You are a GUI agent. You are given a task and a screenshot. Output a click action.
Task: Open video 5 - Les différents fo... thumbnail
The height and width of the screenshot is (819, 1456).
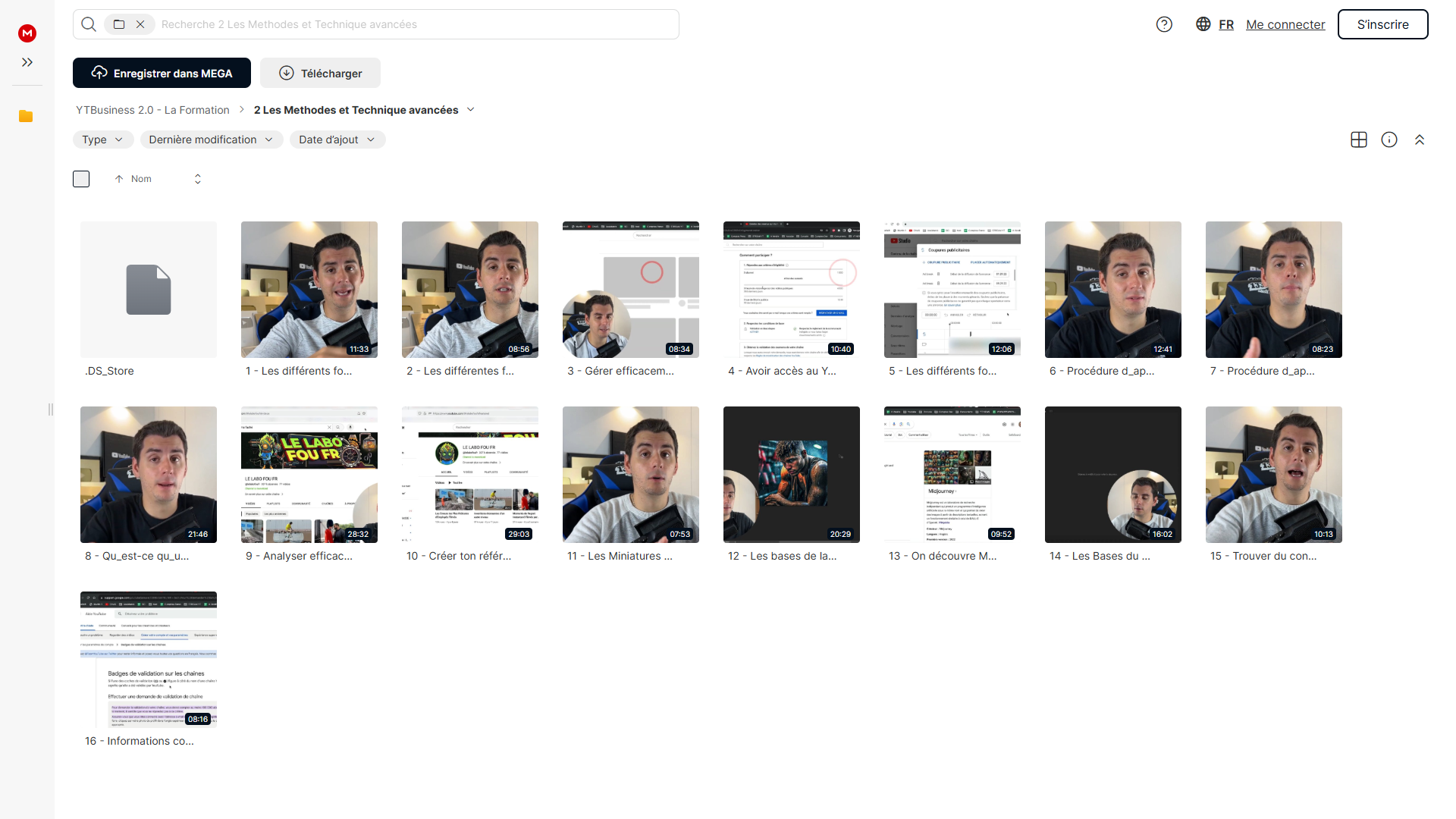click(x=952, y=290)
